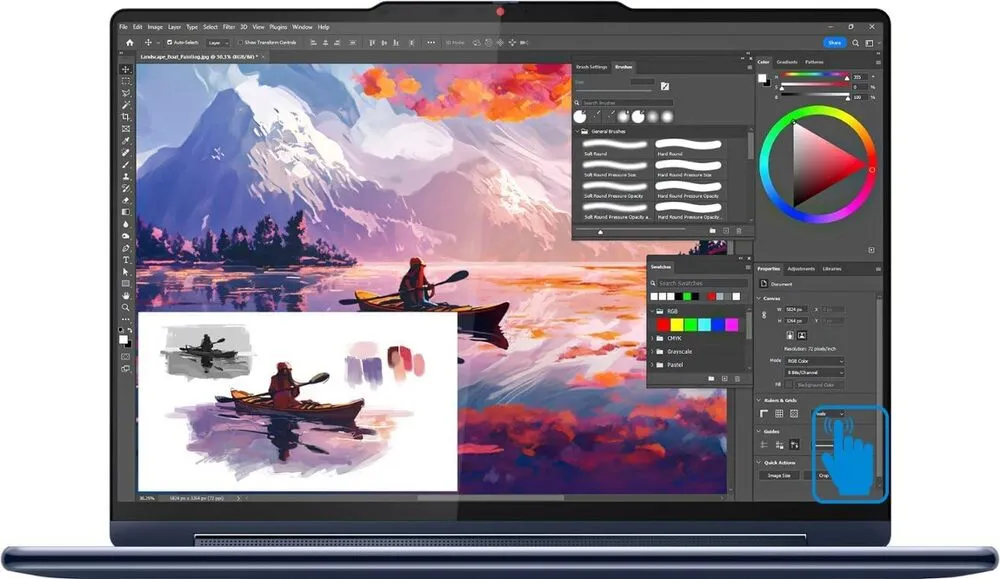Select the Hand tool
1000x579 pixels.
pyautogui.click(x=126, y=296)
